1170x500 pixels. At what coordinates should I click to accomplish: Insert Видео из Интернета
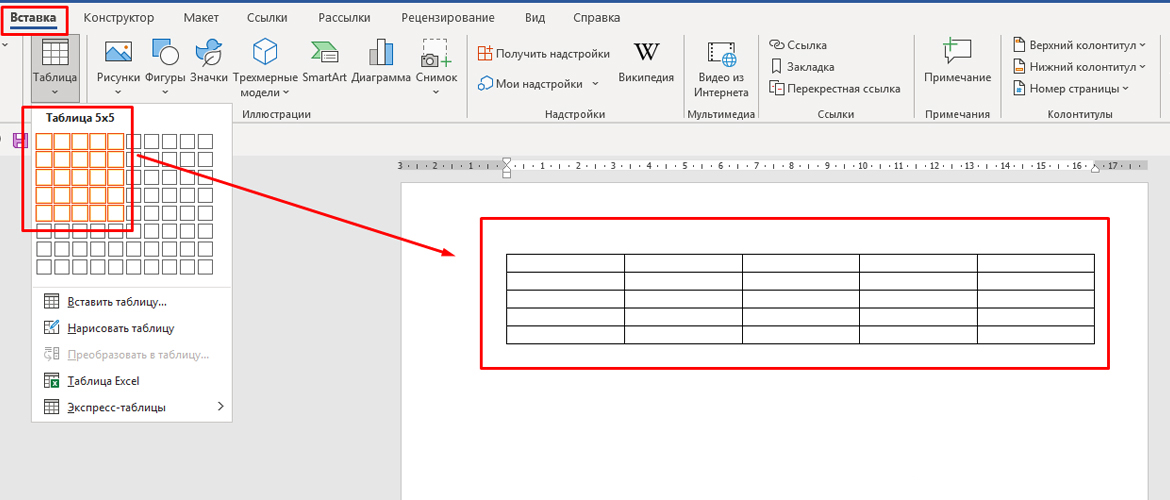721,57
